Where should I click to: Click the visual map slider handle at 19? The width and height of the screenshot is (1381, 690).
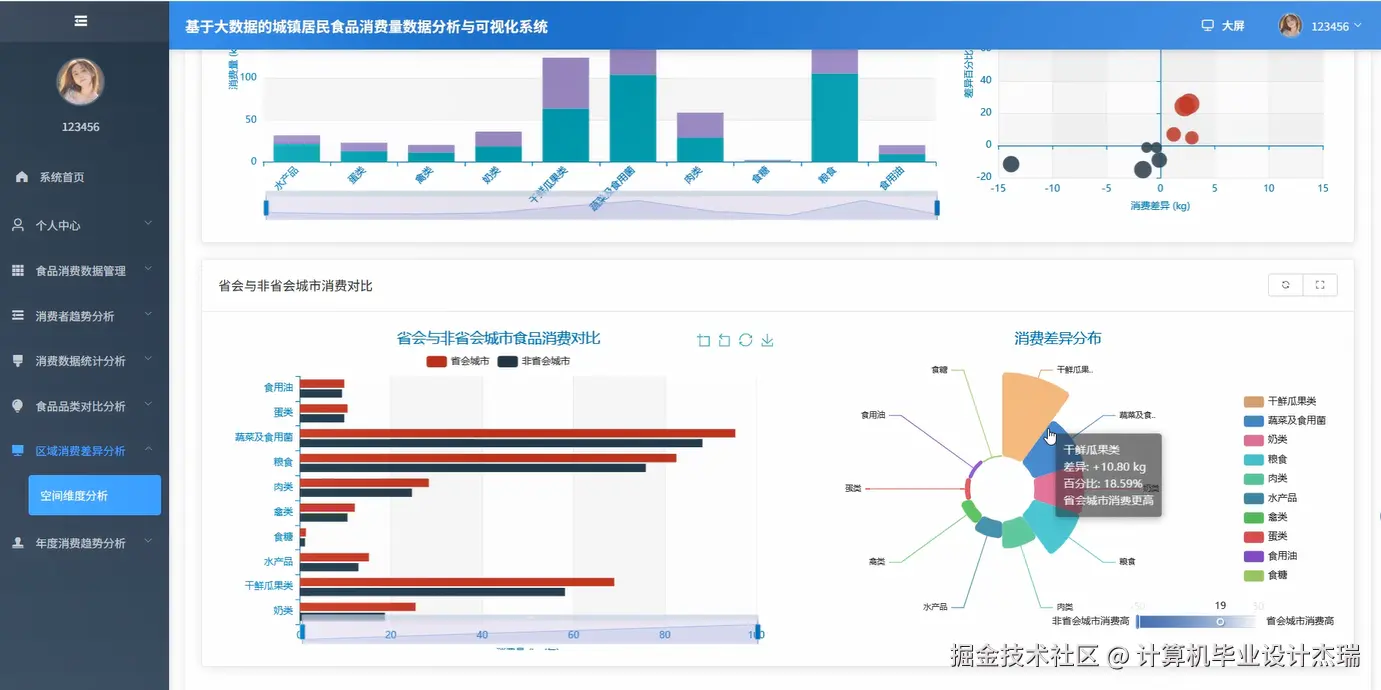(1220, 622)
